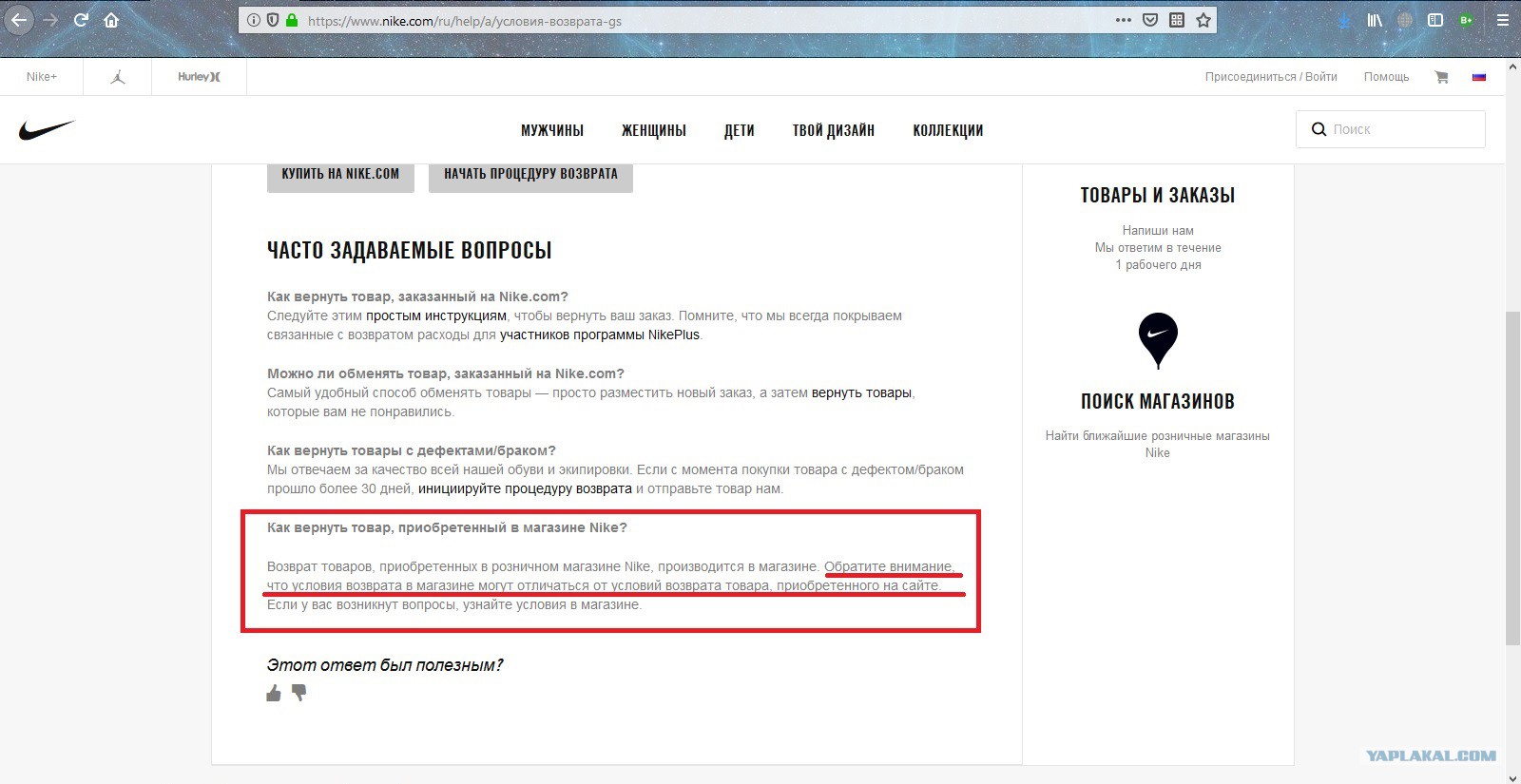Viewport: 1521px width, 784px height.
Task: Click the green padlock security icon
Action: [291, 20]
